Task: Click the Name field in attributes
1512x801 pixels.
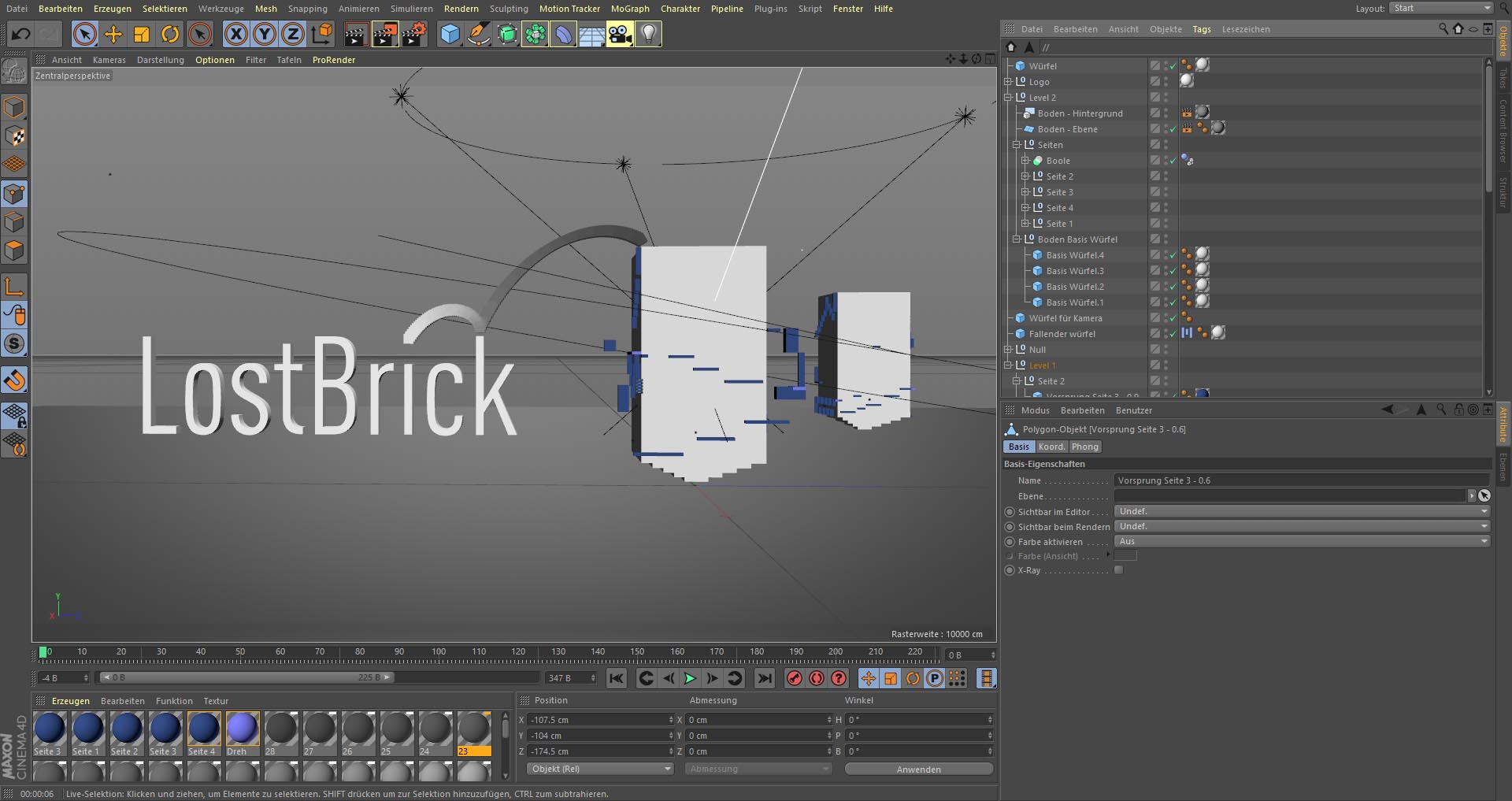Action: coord(1301,480)
